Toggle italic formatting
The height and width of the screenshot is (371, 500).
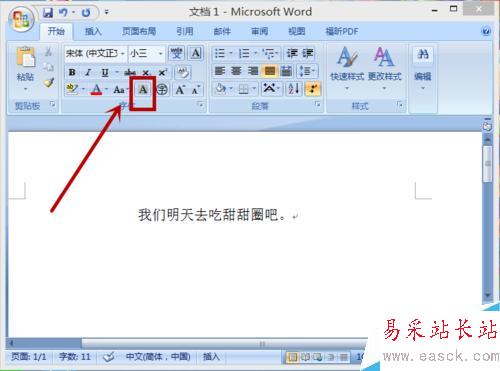click(88, 72)
